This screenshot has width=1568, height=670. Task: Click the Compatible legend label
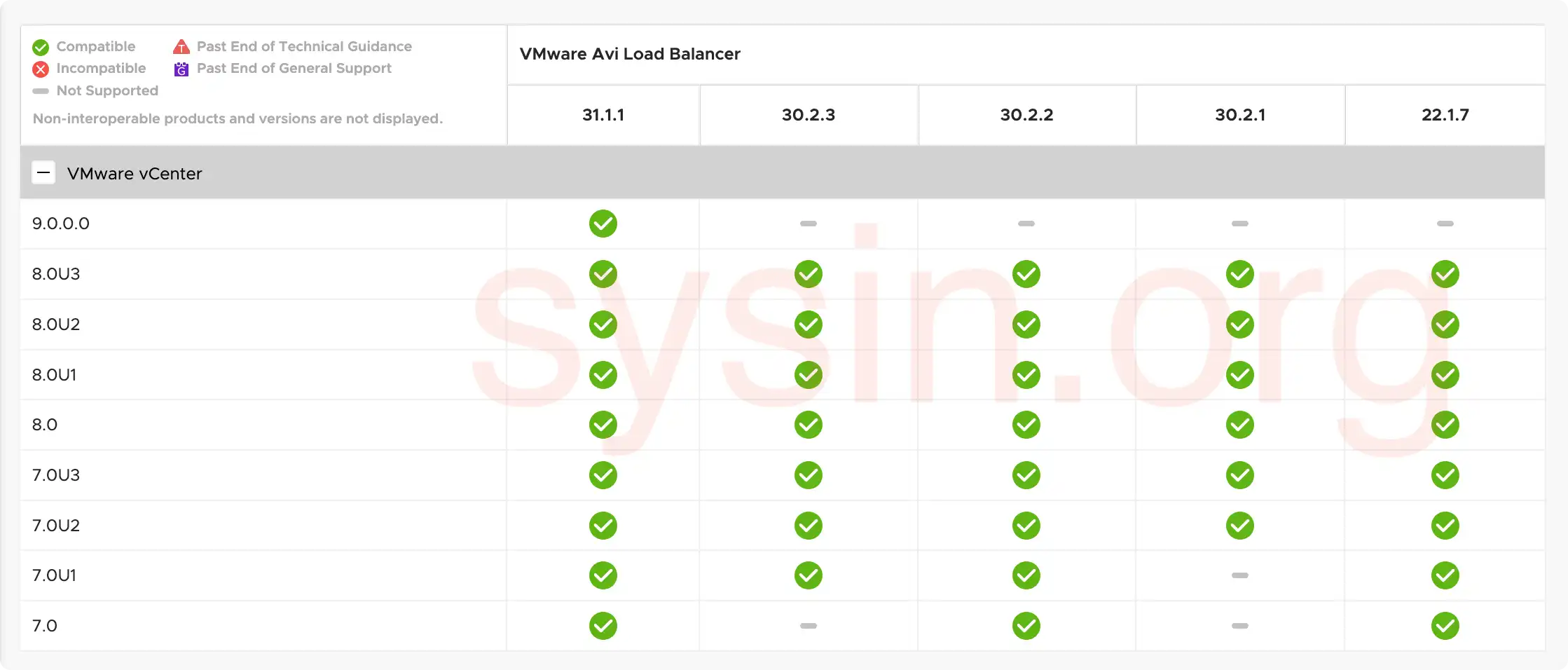tap(96, 46)
